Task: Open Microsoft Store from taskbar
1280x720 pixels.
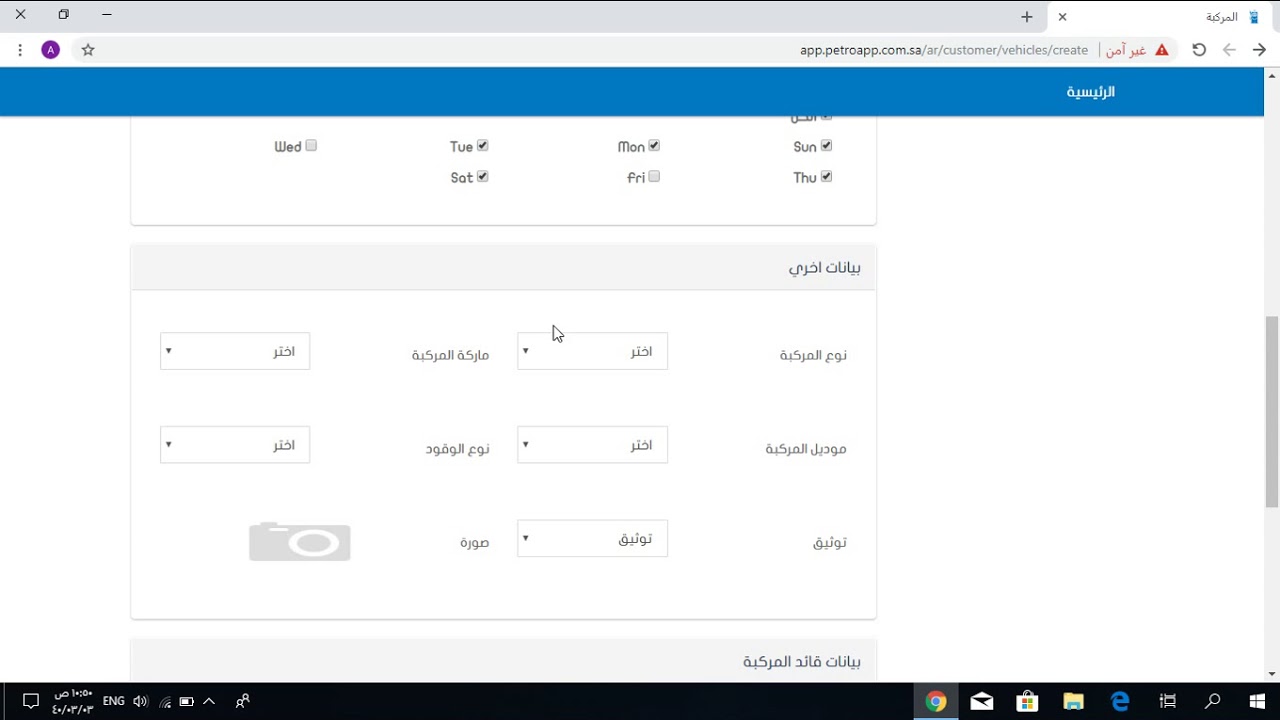Action: click(1027, 701)
